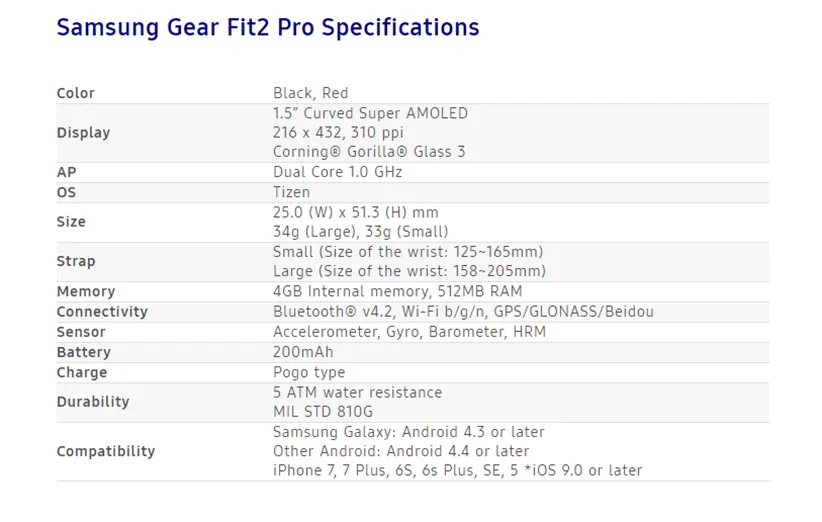Click the 34g (Large), 33g (Small) weight line
Image resolution: width=822 pixels, height=522 pixels.
pos(360,232)
